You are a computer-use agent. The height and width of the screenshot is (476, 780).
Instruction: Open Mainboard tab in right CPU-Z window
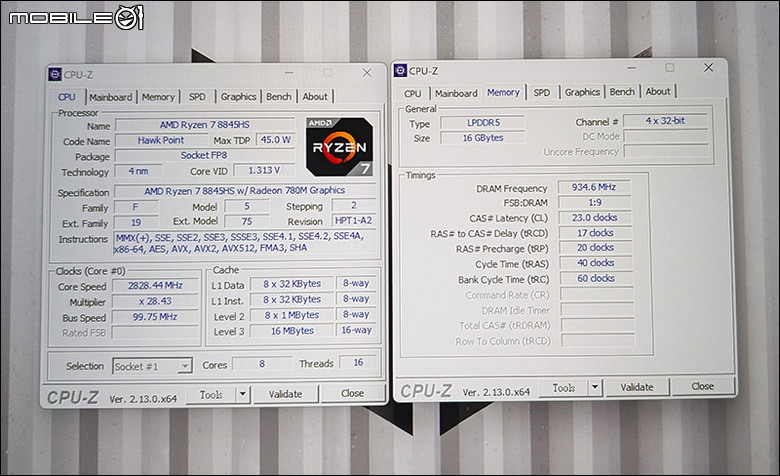(x=456, y=94)
